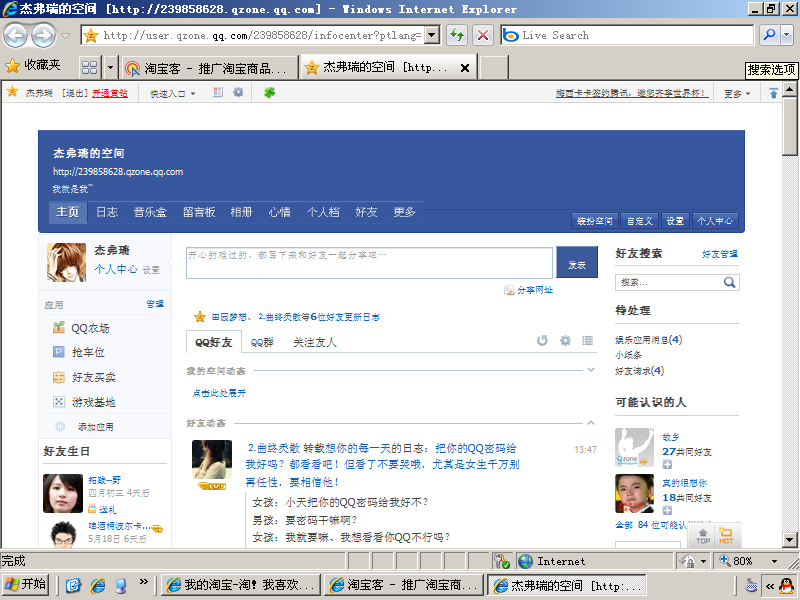Add 真的很想你 with the plus icon

coord(667,510)
